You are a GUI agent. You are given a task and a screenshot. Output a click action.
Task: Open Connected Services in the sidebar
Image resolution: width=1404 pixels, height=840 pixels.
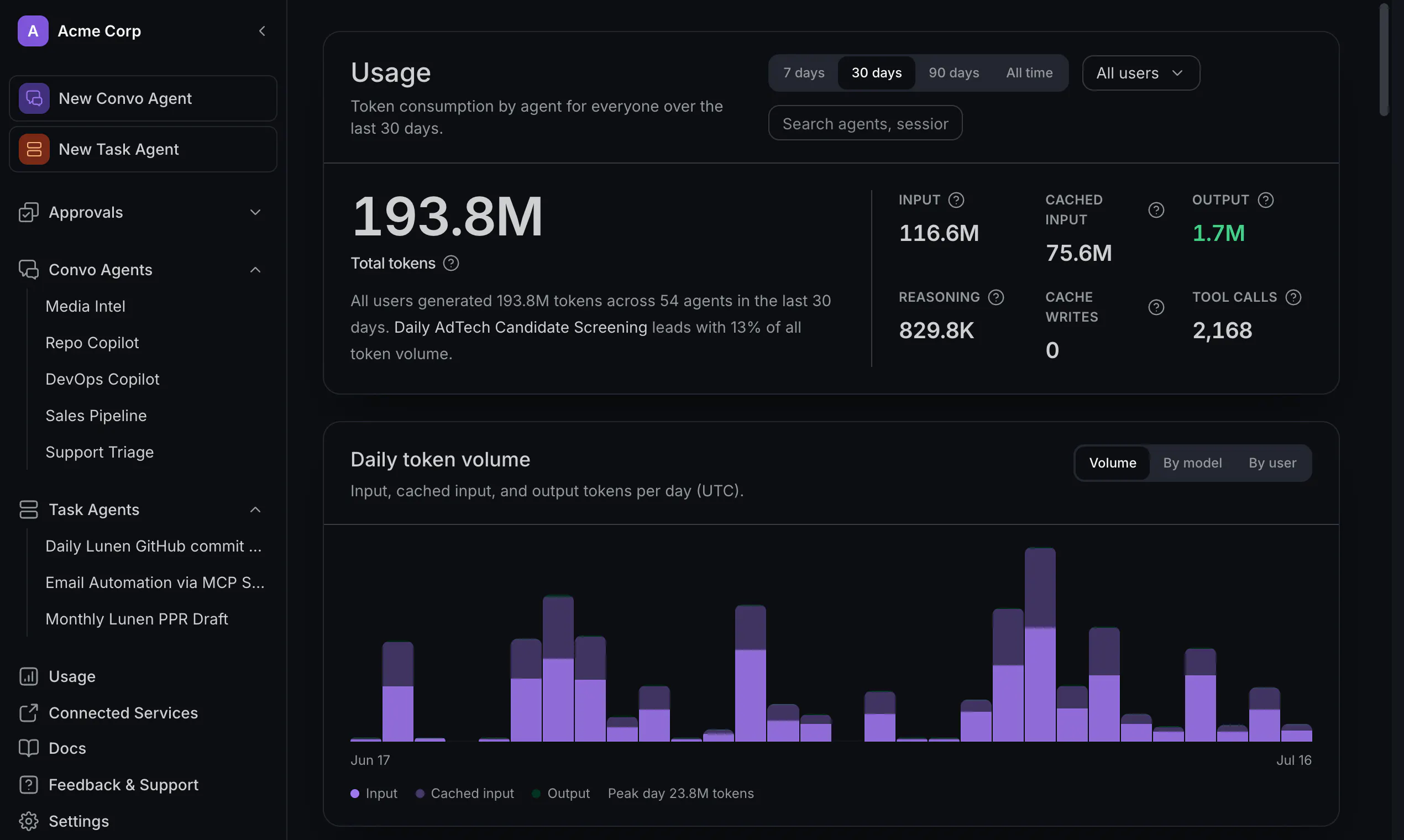click(x=123, y=713)
